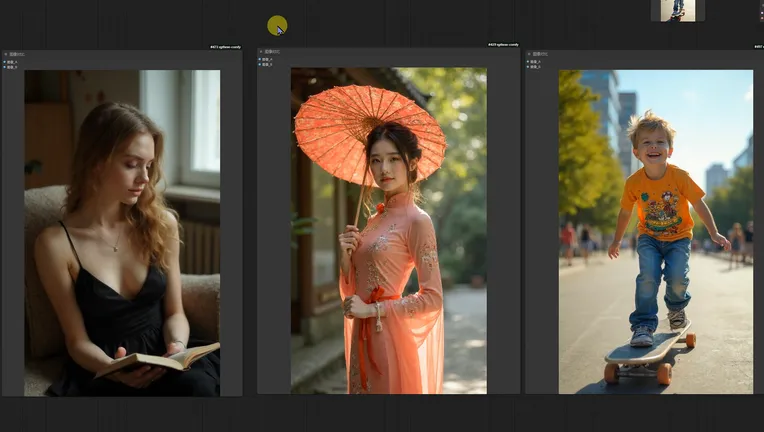This screenshot has height=432, width=764.
Task: Select the 图像_B input dot on skateboard-boy node
Action: (528, 66)
